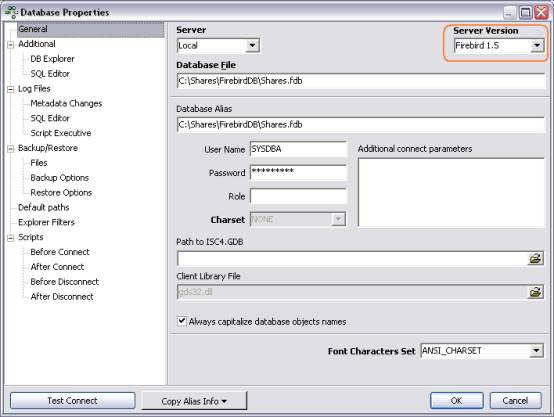Open the Metadata Changes log page
Image resolution: width=554 pixels, height=417 pixels.
pyautogui.click(x=66, y=103)
